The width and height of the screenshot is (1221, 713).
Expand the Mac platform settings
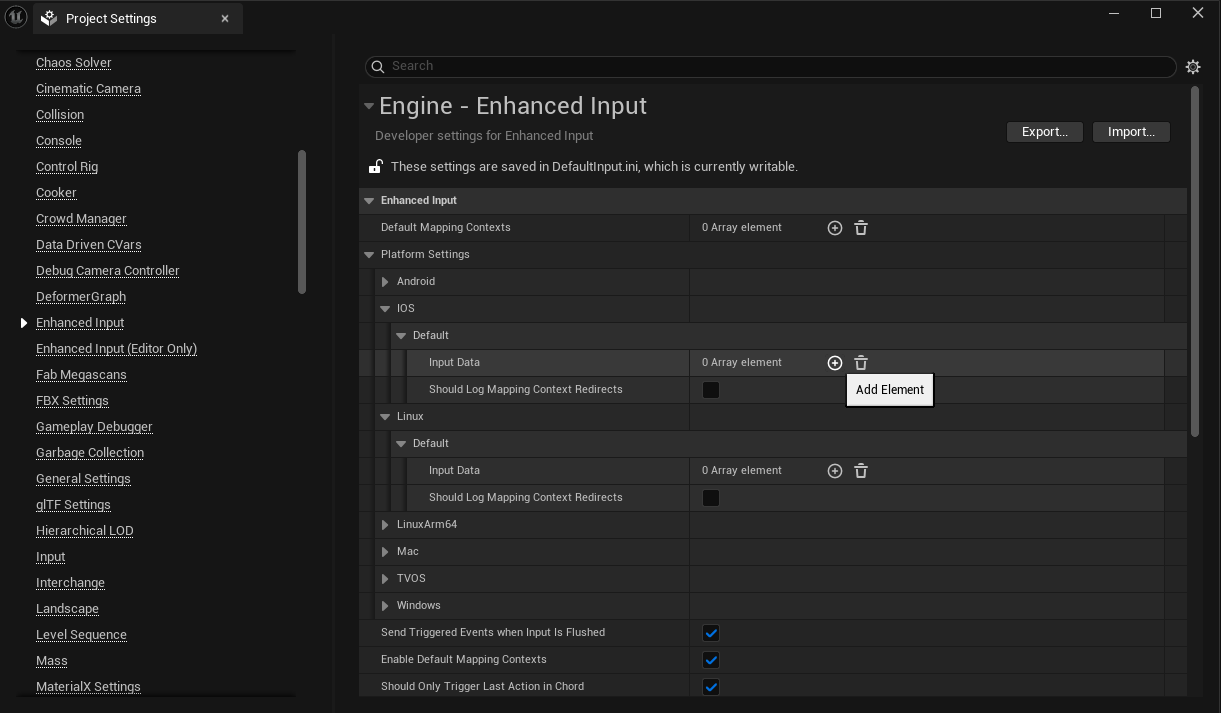click(385, 552)
